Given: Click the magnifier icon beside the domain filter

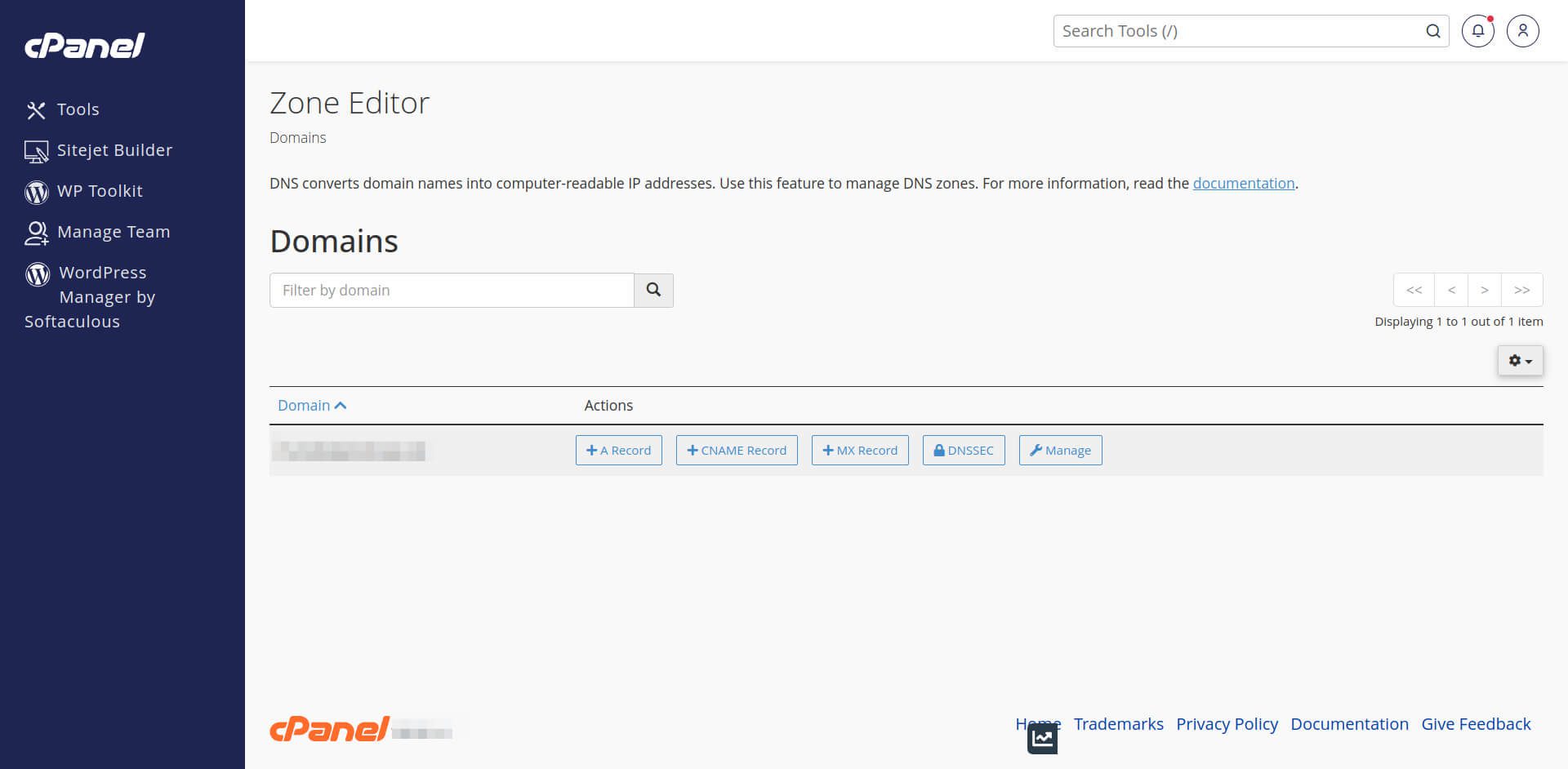Looking at the screenshot, I should (x=653, y=290).
